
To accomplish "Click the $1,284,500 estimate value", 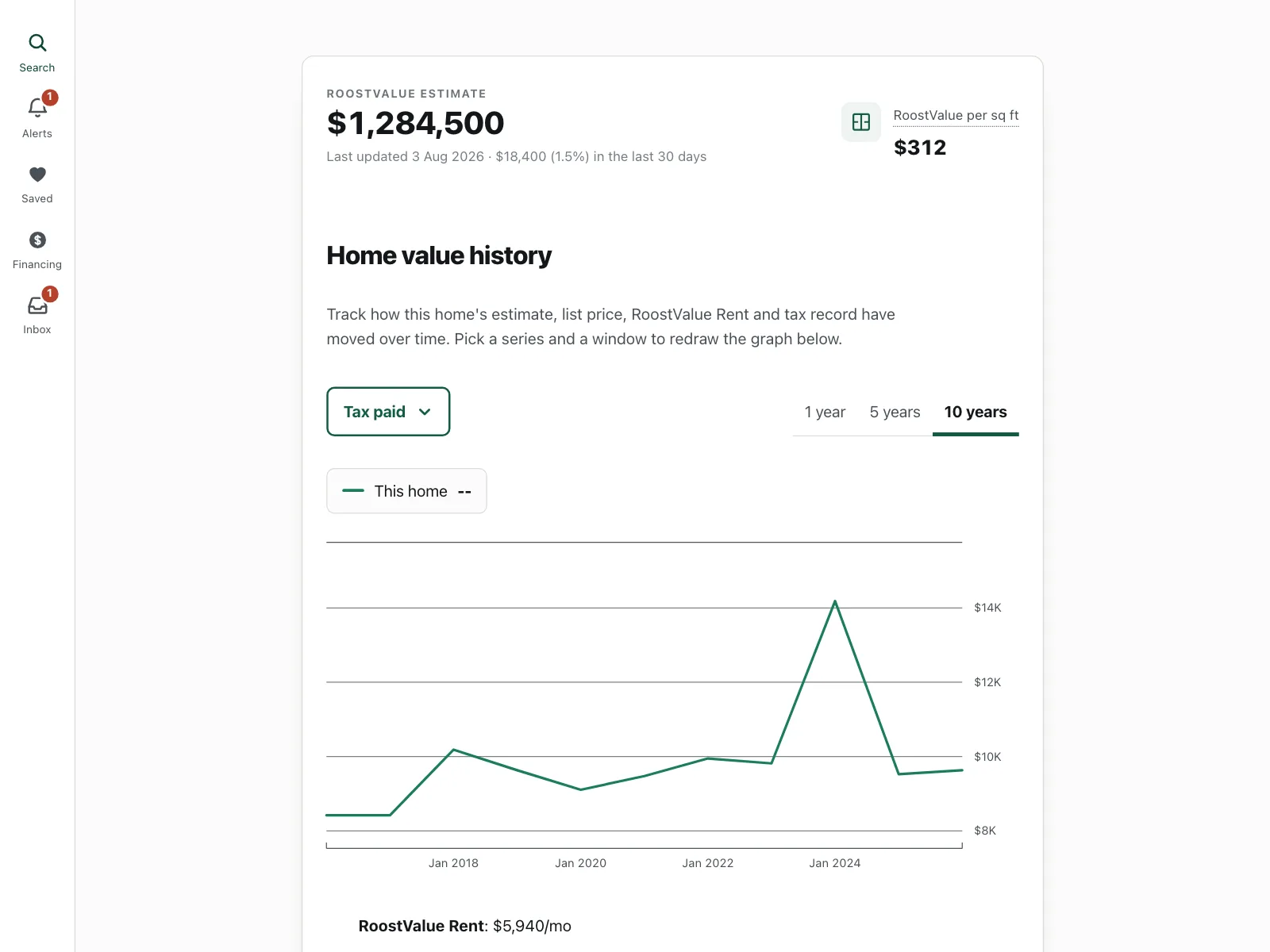I will 415,123.
